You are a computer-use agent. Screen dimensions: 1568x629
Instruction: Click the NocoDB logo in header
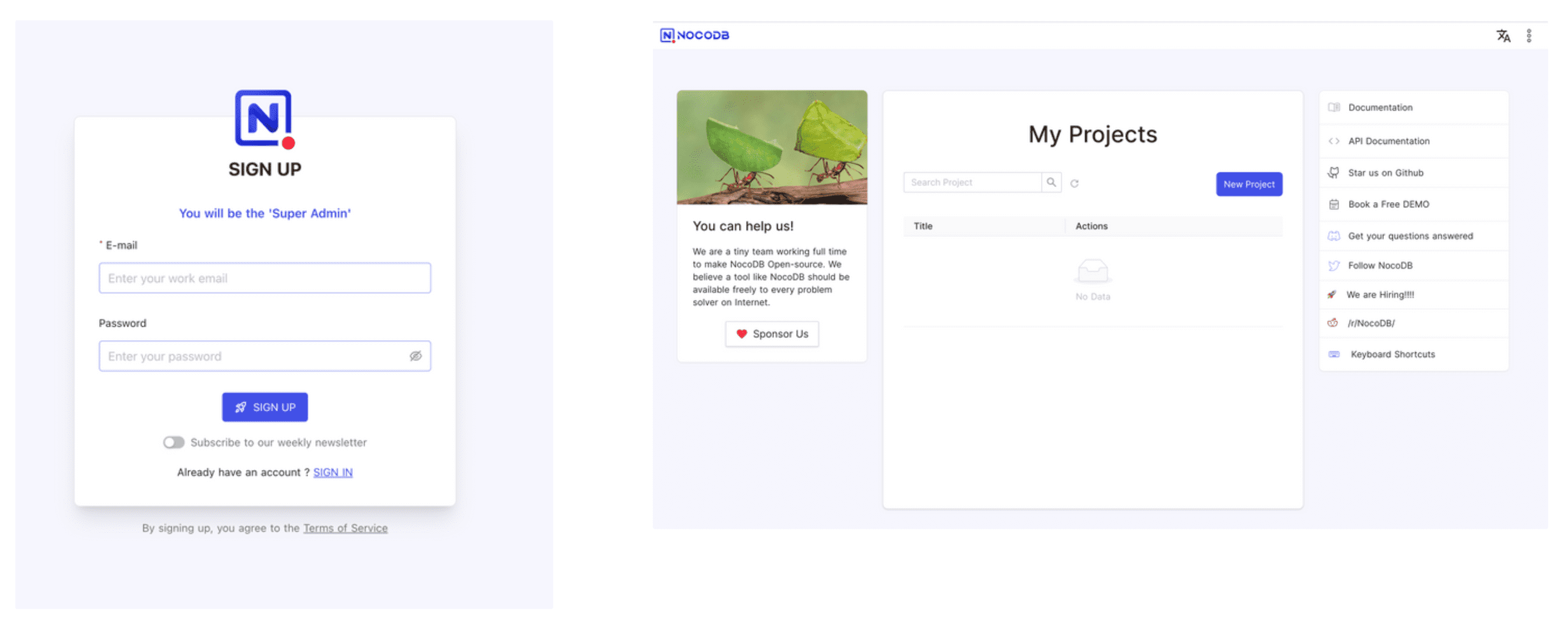point(694,36)
